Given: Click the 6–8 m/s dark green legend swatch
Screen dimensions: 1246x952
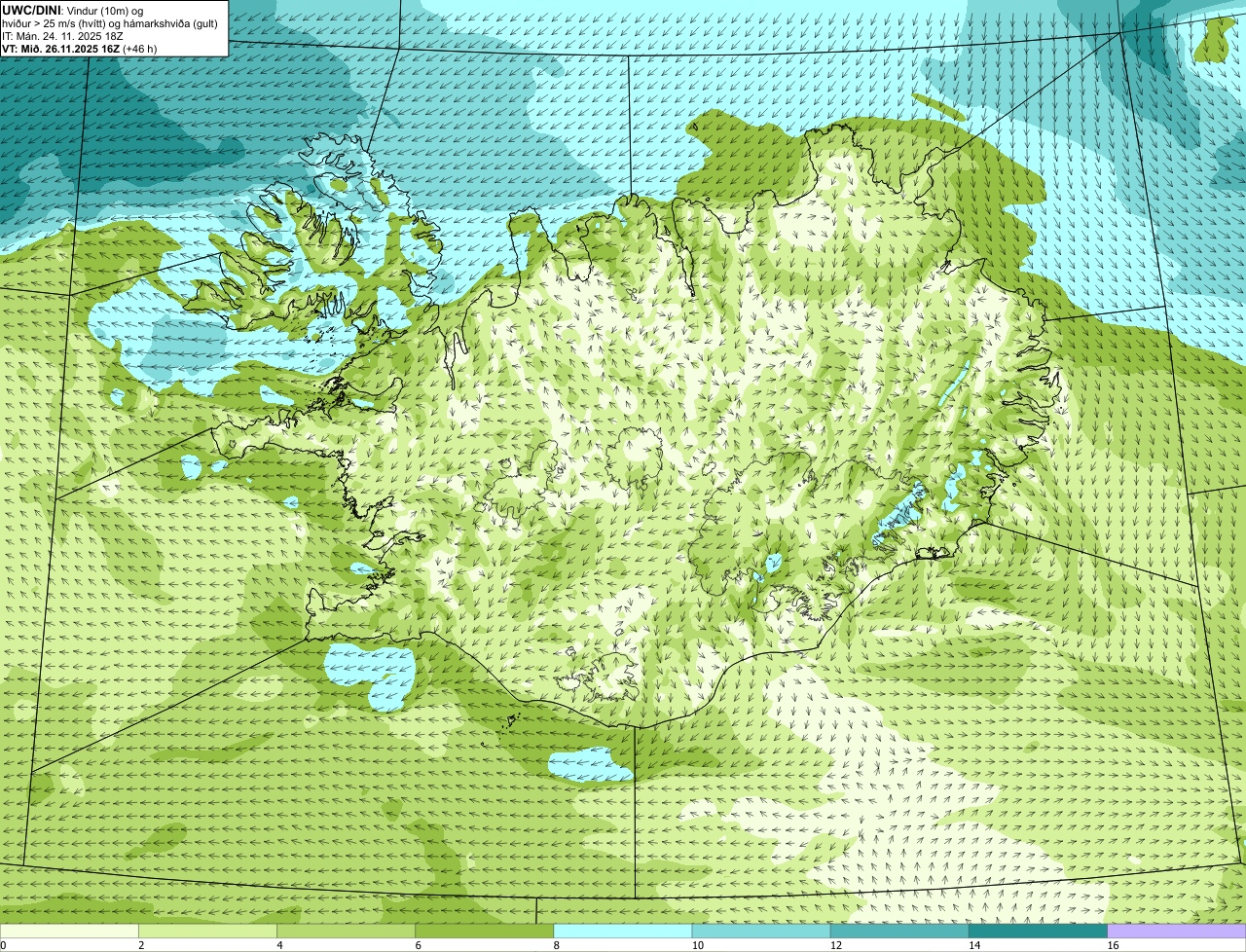Looking at the screenshot, I should click(x=484, y=931).
